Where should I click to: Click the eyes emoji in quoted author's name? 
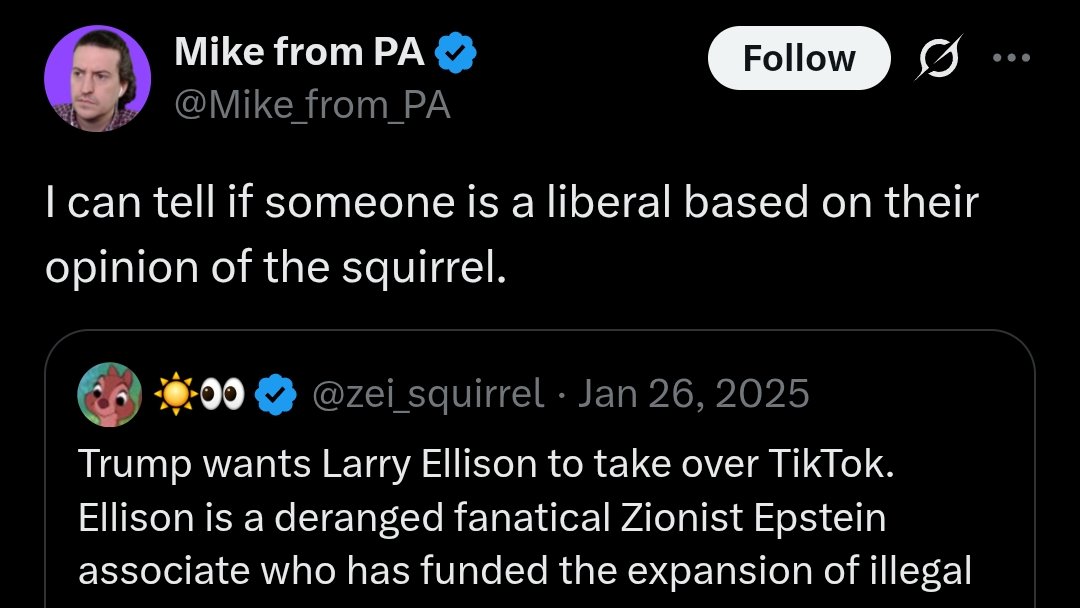[223, 394]
